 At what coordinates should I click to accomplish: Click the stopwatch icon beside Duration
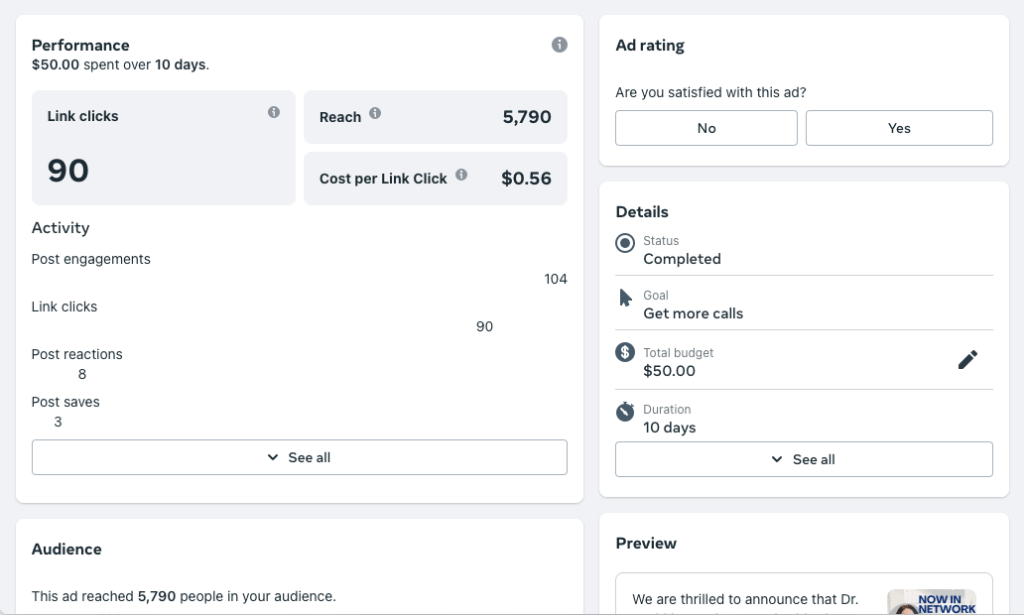tap(625, 411)
